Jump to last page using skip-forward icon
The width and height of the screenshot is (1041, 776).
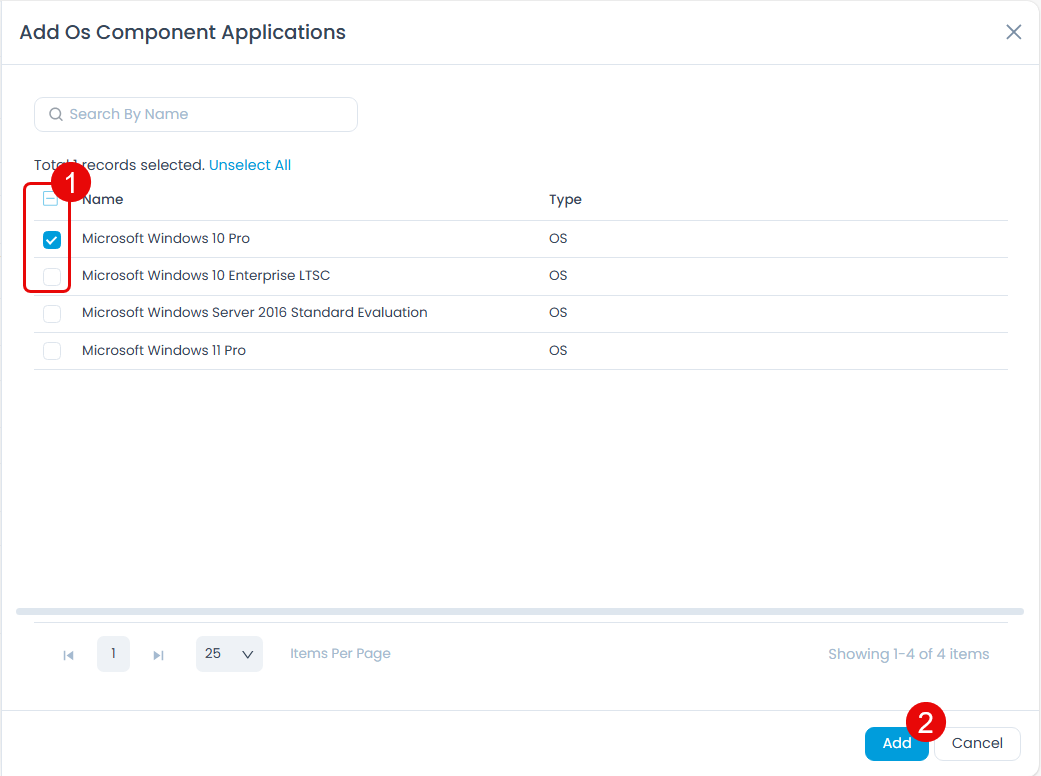click(x=158, y=654)
